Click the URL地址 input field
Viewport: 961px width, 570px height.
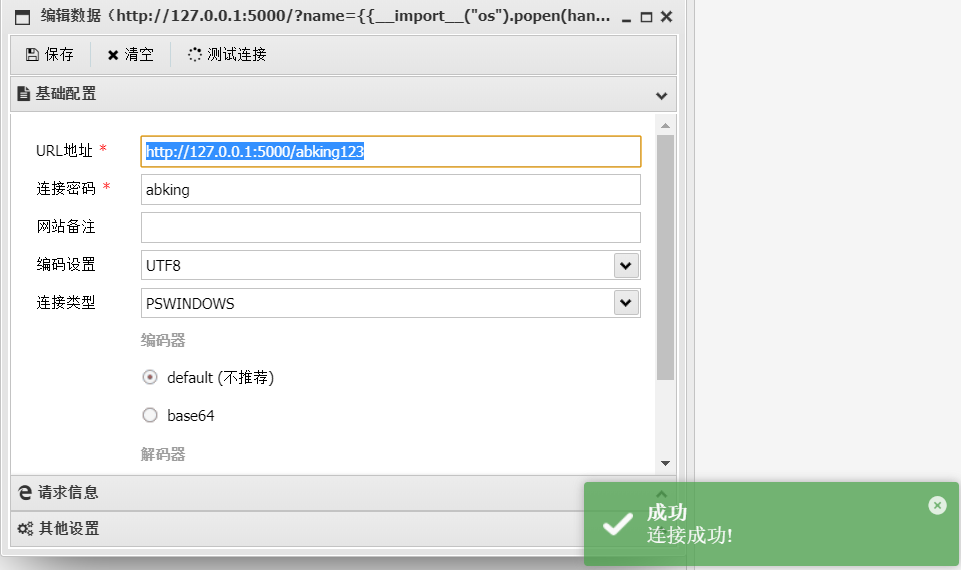391,151
